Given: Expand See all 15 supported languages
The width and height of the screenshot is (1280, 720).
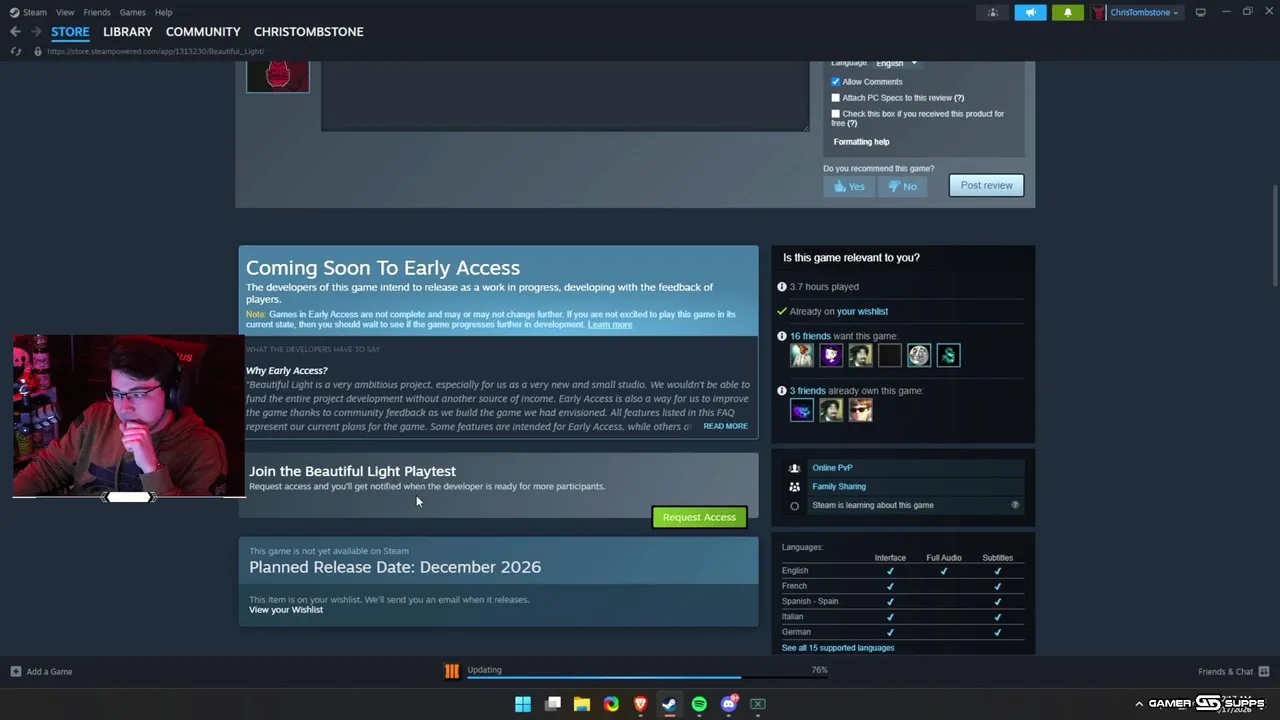Looking at the screenshot, I should coord(838,648).
